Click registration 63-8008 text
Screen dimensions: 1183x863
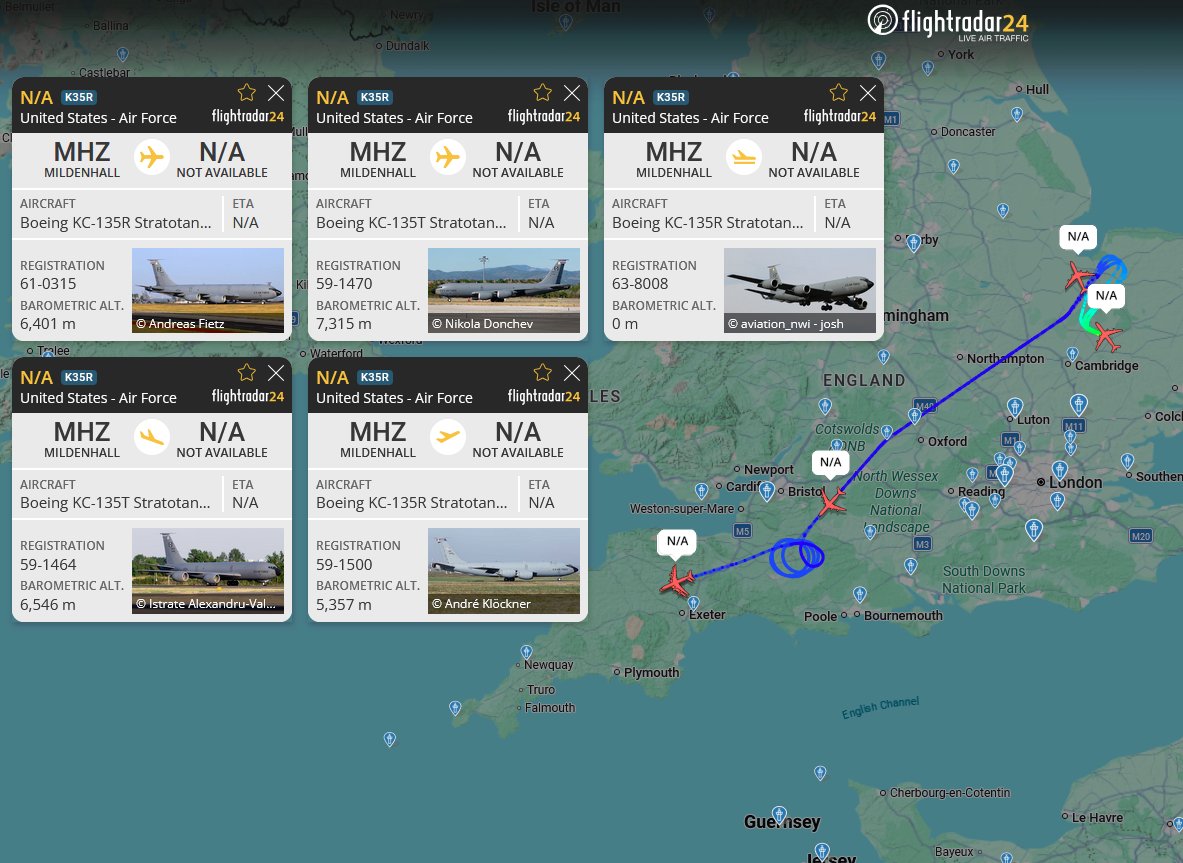click(640, 284)
